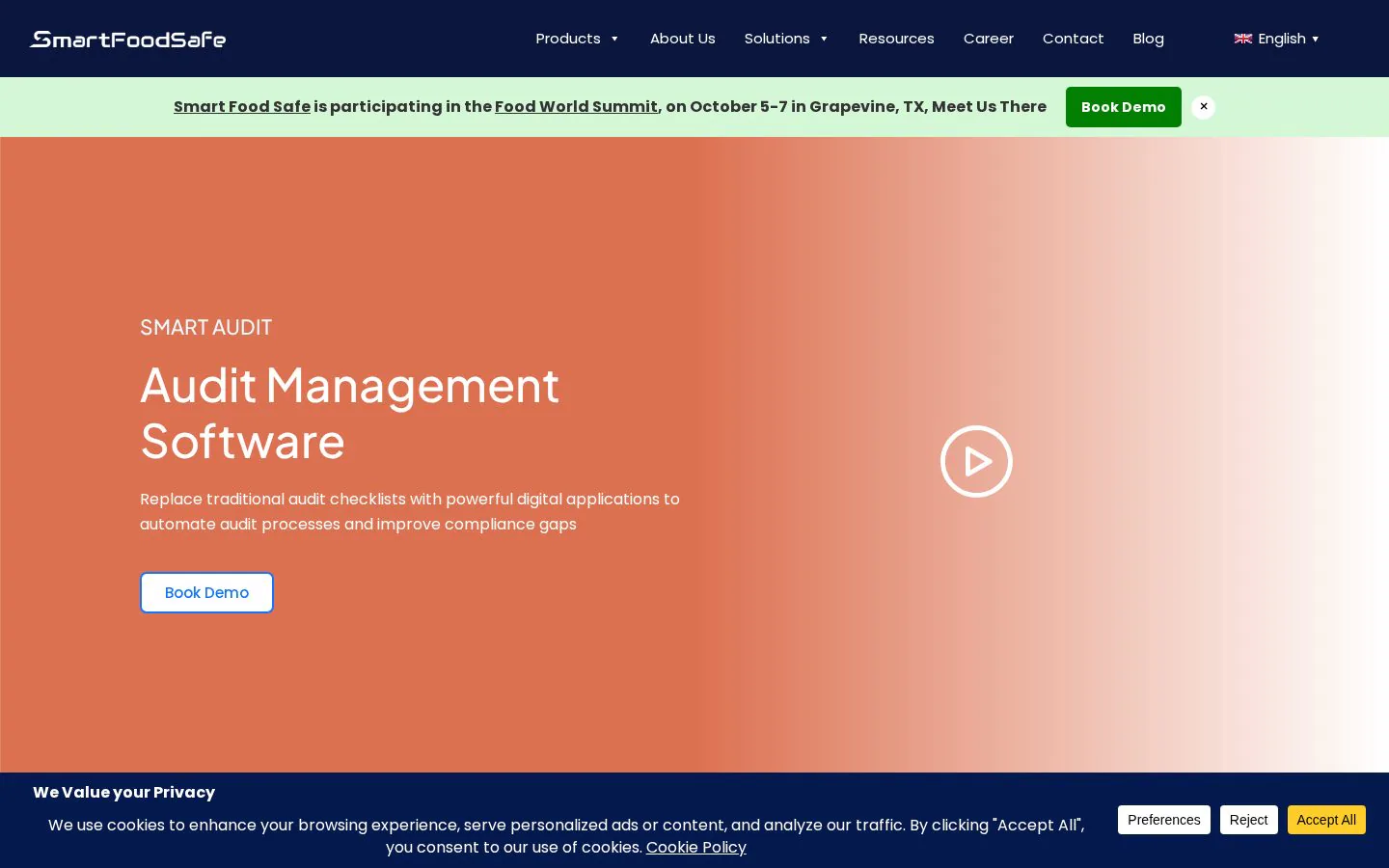Accept All cookies
This screenshot has height=868, width=1389.
coord(1326,820)
